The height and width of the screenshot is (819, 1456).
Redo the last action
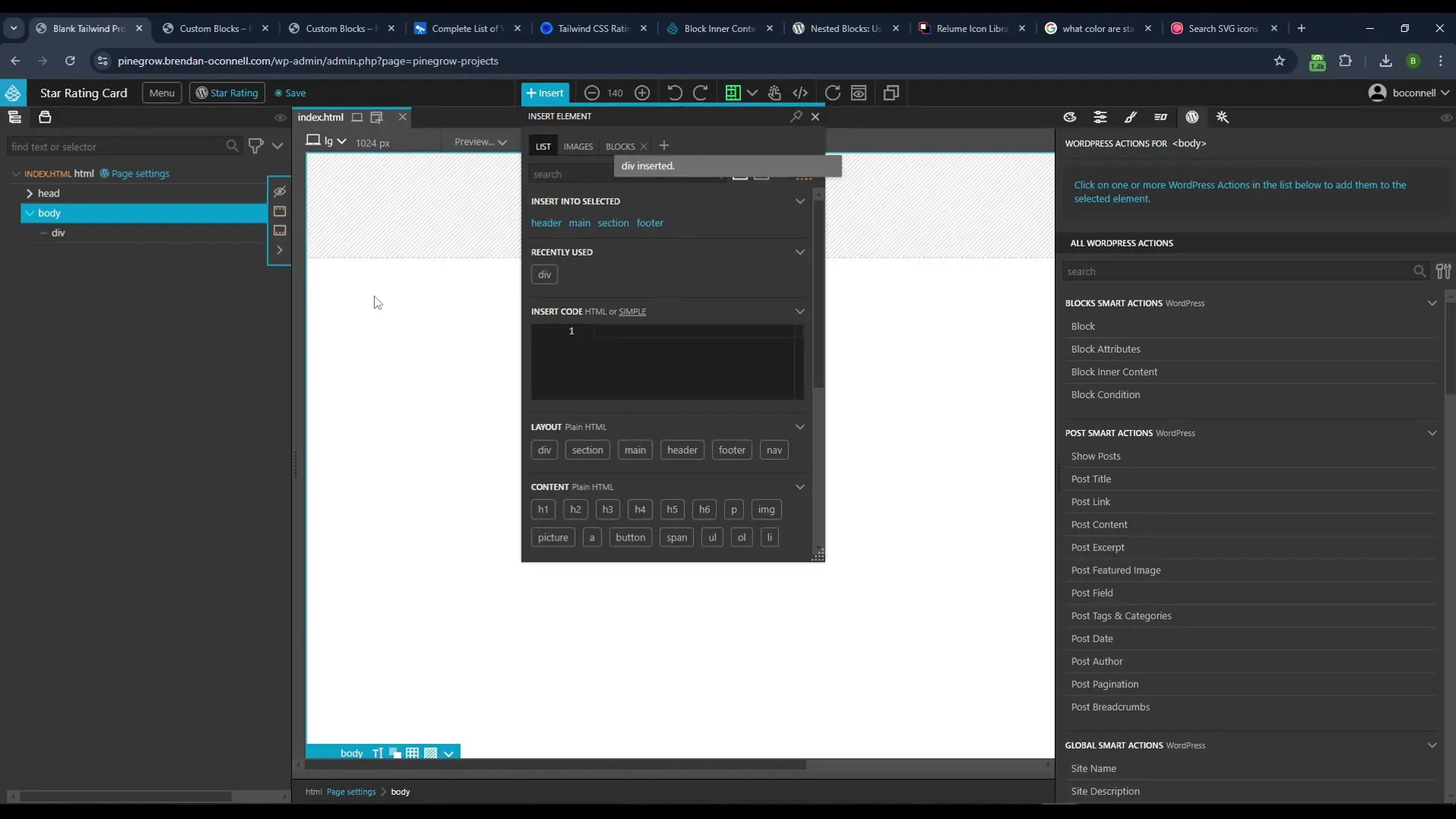click(x=701, y=93)
